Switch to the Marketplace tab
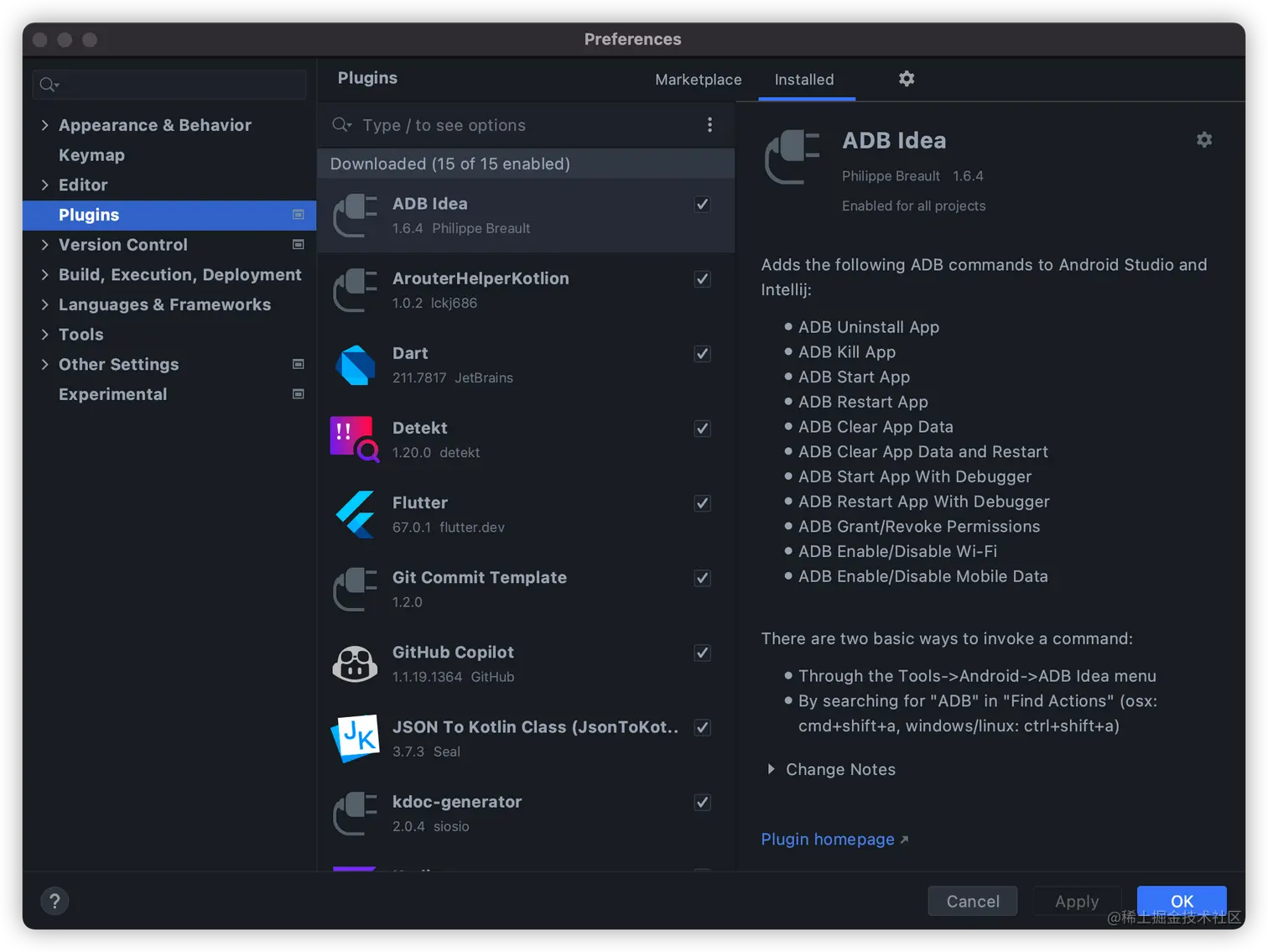This screenshot has height=952, width=1268. pos(698,80)
